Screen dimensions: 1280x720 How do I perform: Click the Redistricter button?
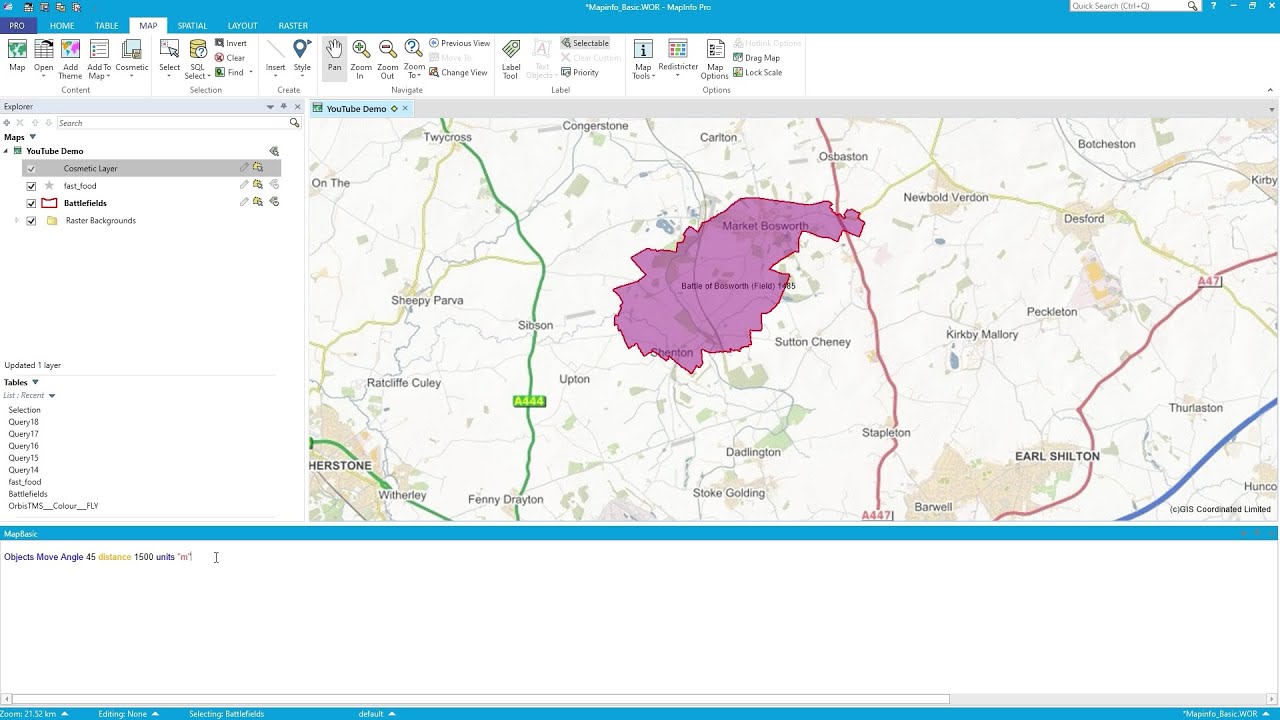pyautogui.click(x=678, y=59)
